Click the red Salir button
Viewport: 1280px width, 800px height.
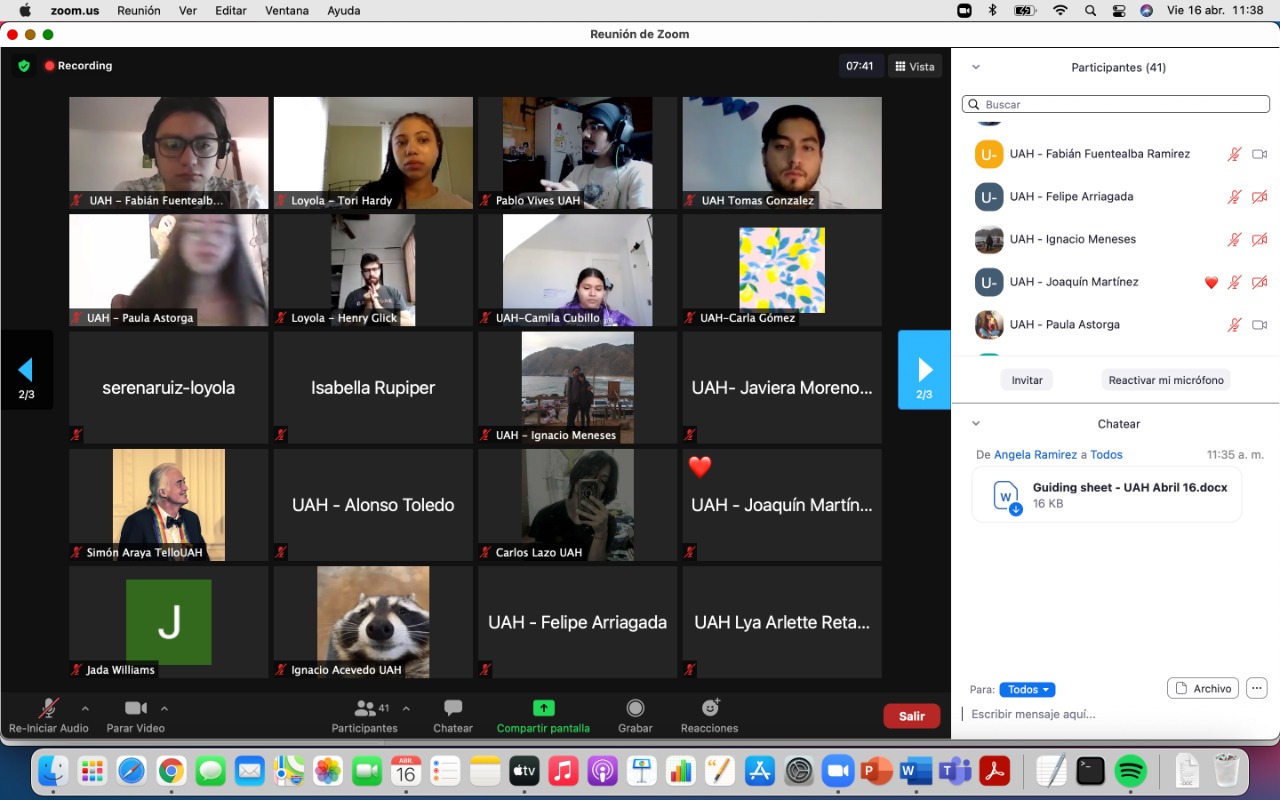click(x=911, y=716)
